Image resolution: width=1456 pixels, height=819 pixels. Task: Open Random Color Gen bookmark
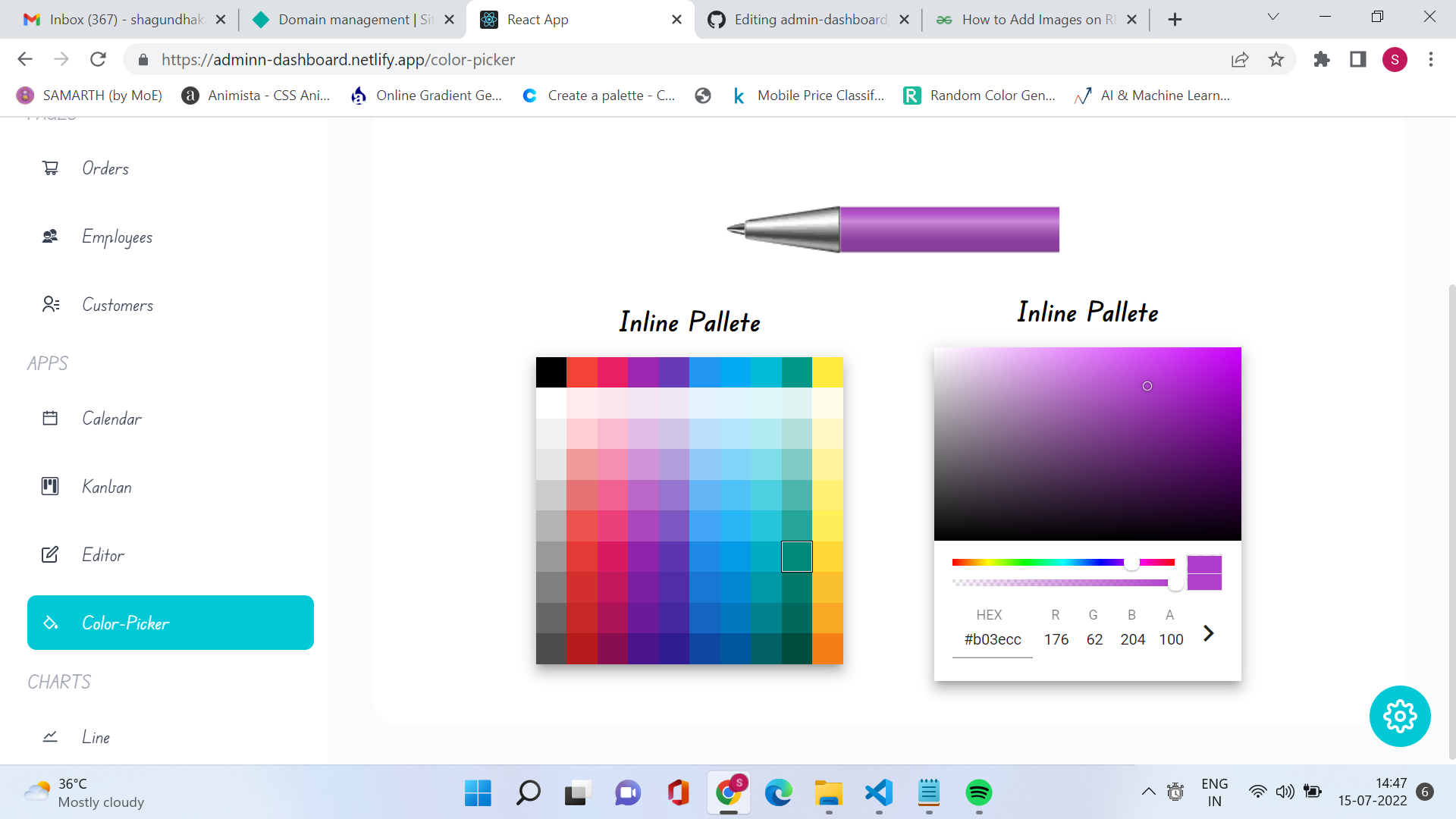tap(979, 96)
